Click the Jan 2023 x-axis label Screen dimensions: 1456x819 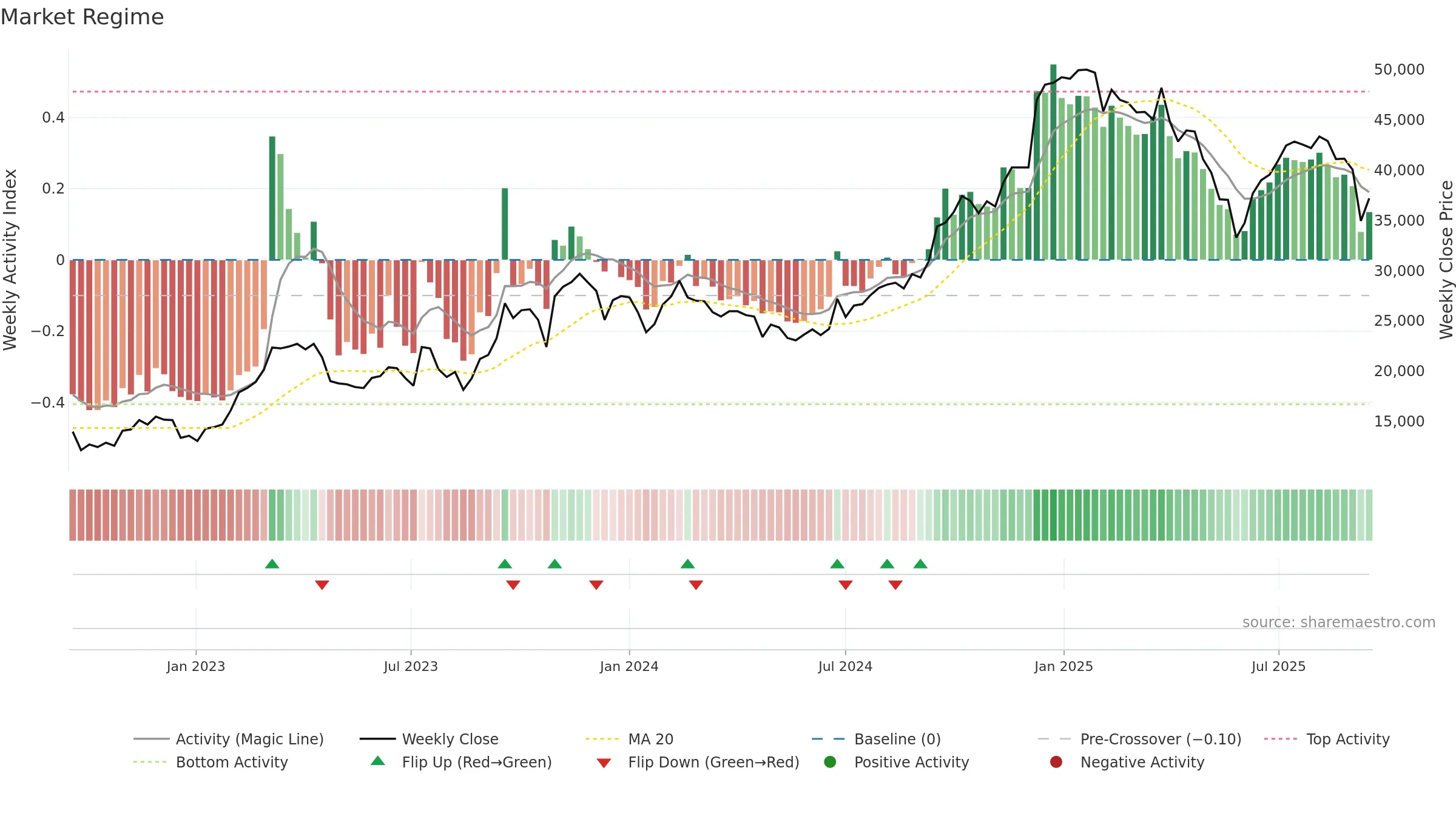(196, 666)
